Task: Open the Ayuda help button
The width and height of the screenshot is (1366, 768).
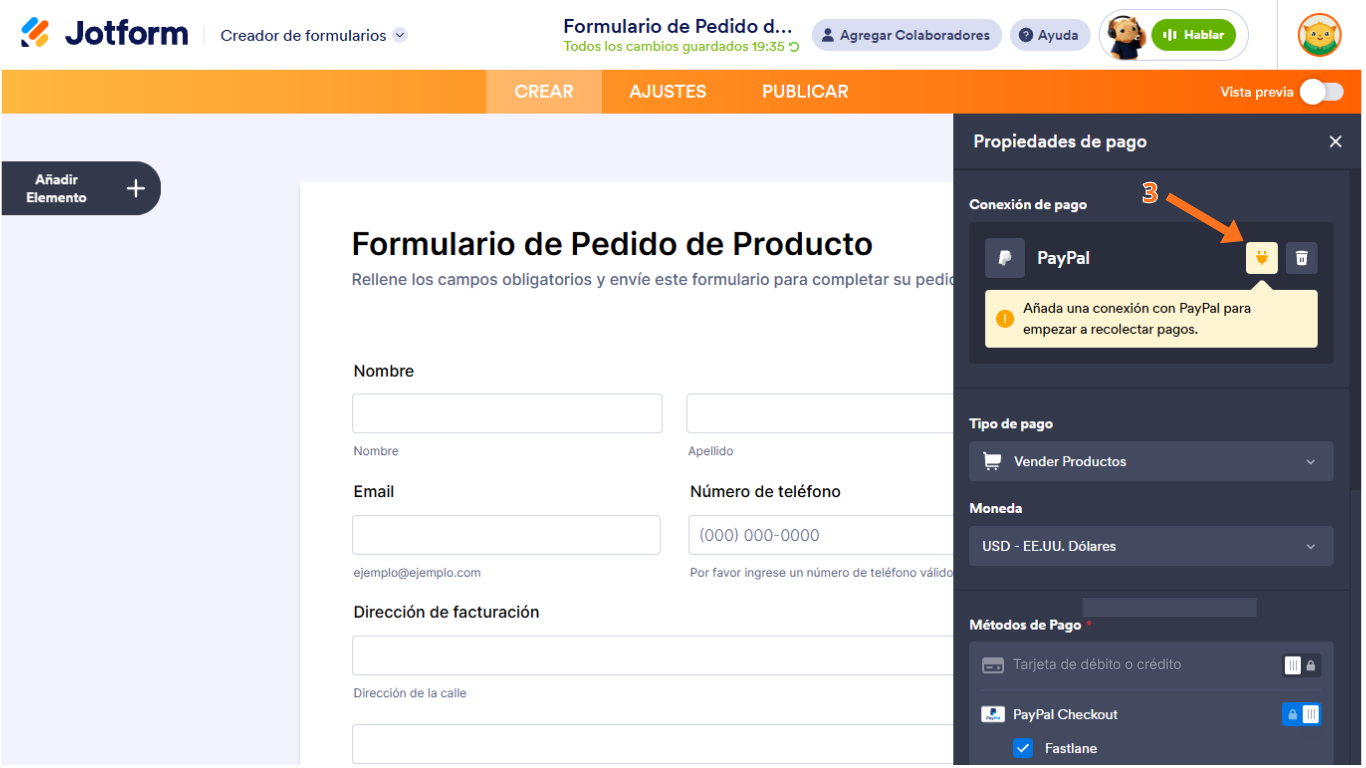Action: pyautogui.click(x=1049, y=35)
